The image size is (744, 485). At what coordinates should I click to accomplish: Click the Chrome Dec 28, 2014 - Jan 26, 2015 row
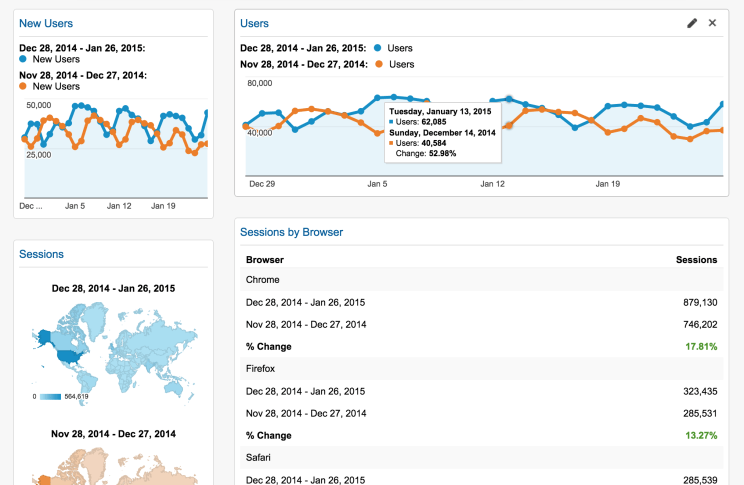pyautogui.click(x=482, y=302)
